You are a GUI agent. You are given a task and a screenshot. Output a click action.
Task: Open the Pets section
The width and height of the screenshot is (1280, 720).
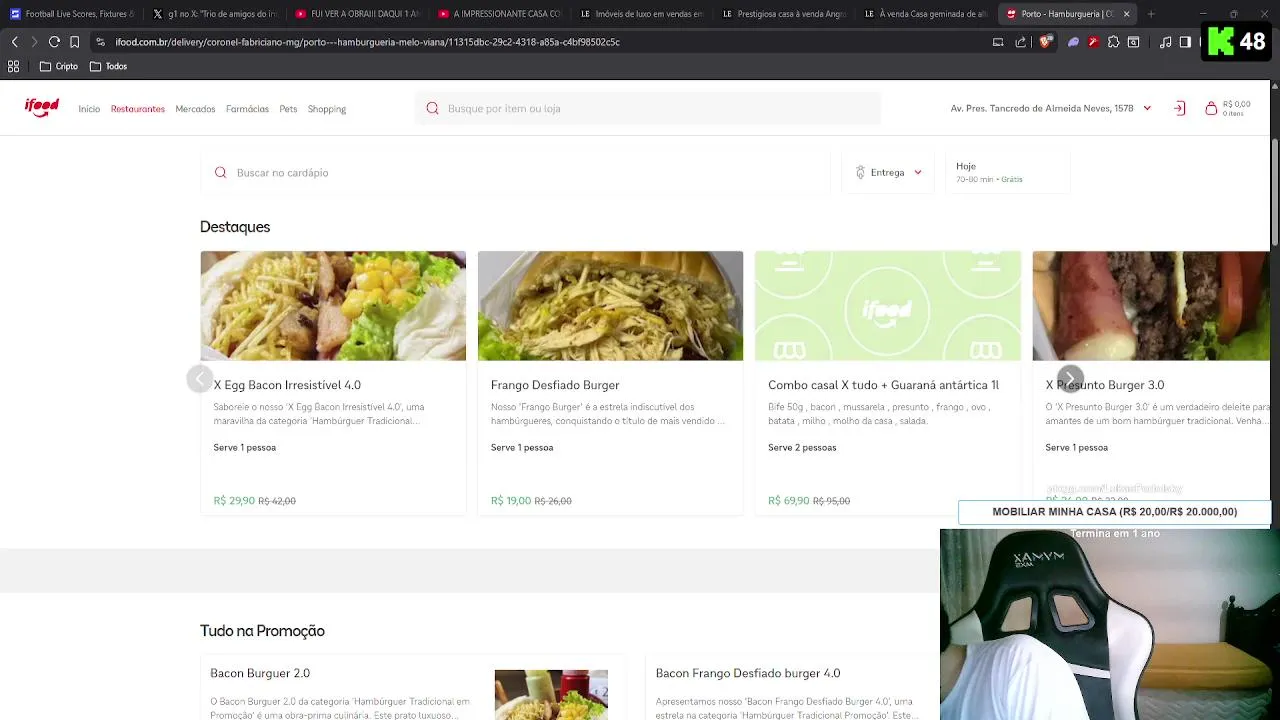click(288, 109)
